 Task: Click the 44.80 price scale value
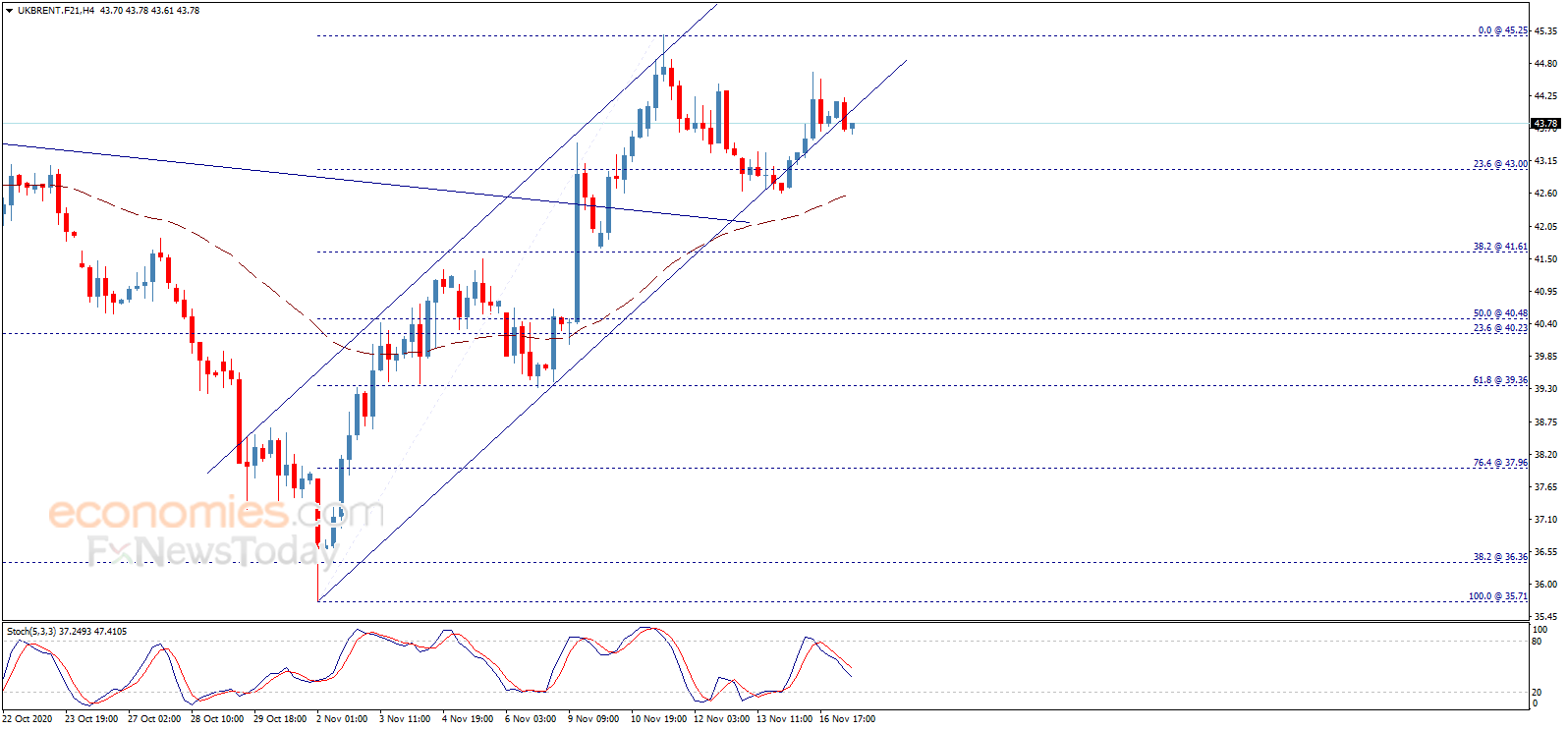pos(1545,64)
